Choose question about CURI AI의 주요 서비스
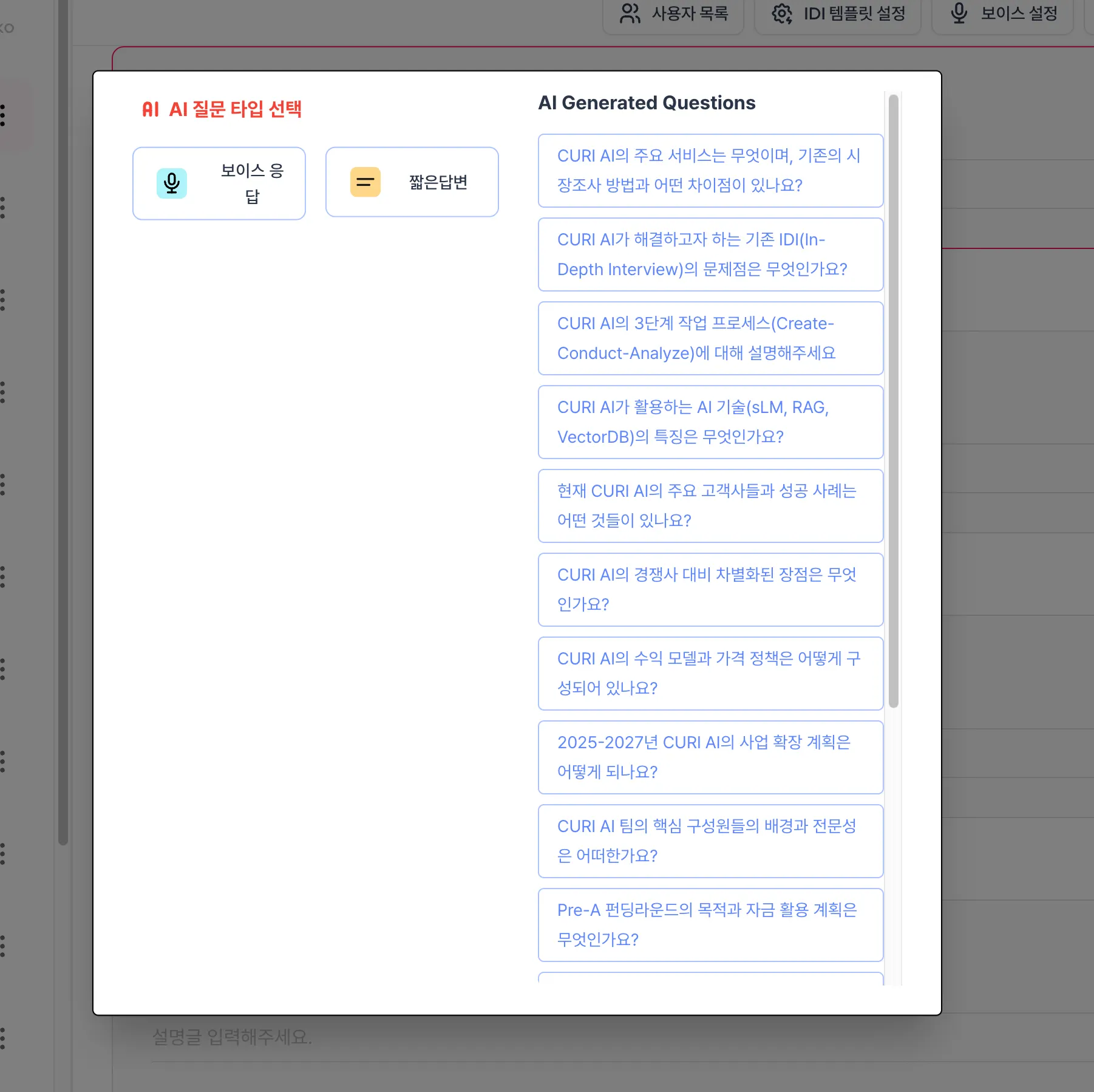 click(x=710, y=171)
